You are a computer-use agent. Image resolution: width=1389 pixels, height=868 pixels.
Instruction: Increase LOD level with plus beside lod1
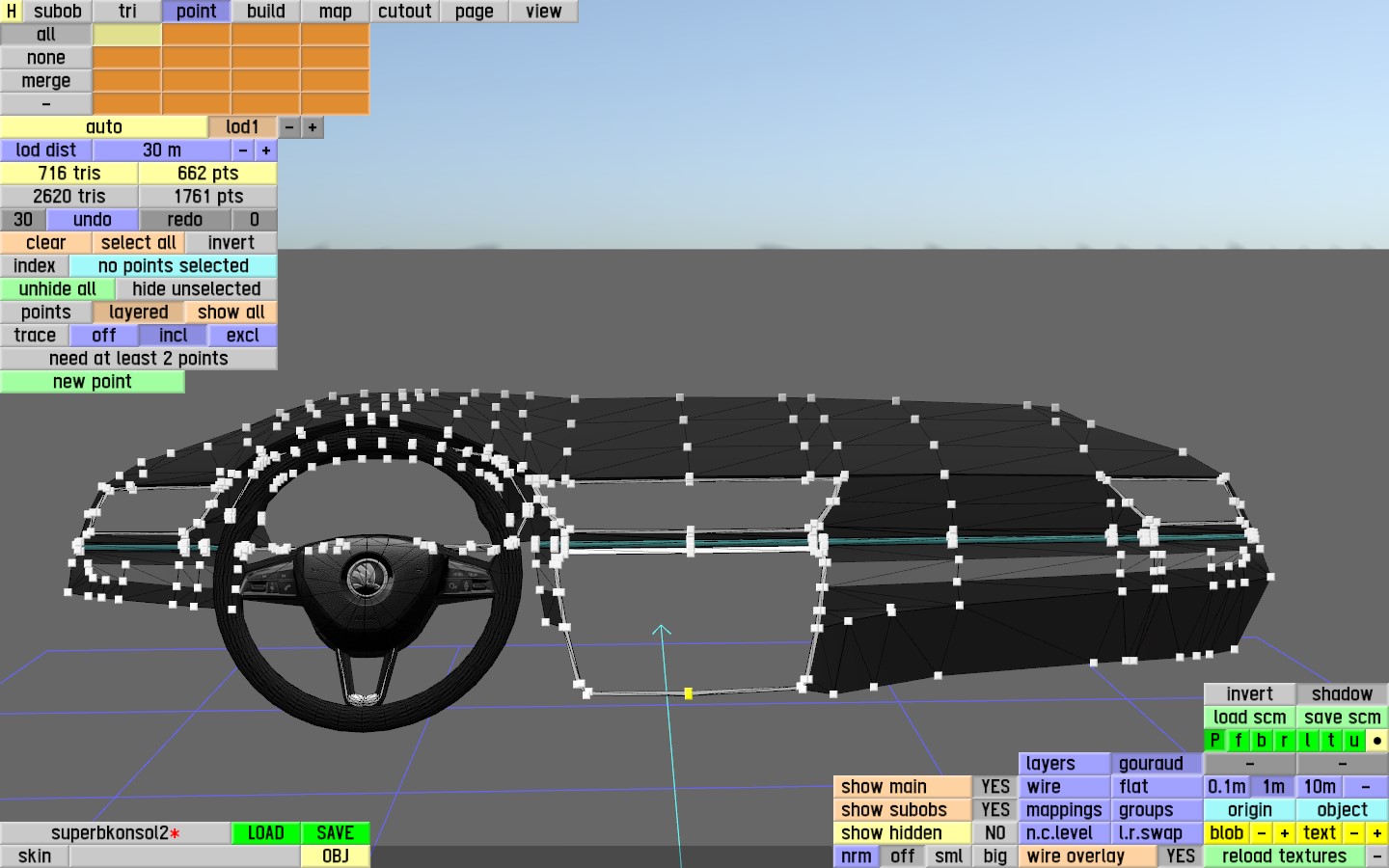point(313,127)
